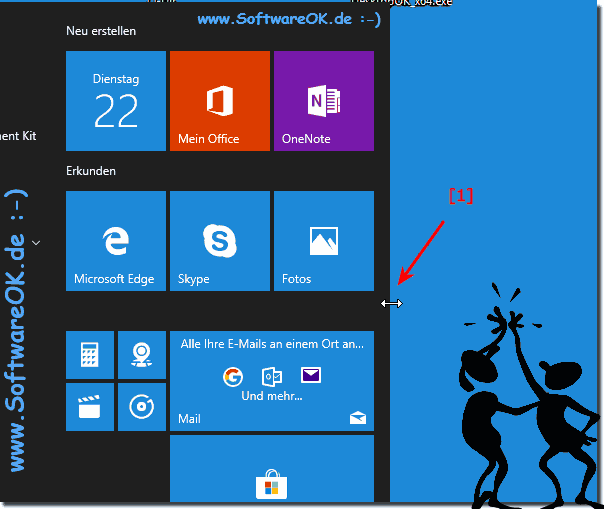Open the Skype tile
Image resolution: width=604 pixels, height=509 pixels.
[x=220, y=241]
